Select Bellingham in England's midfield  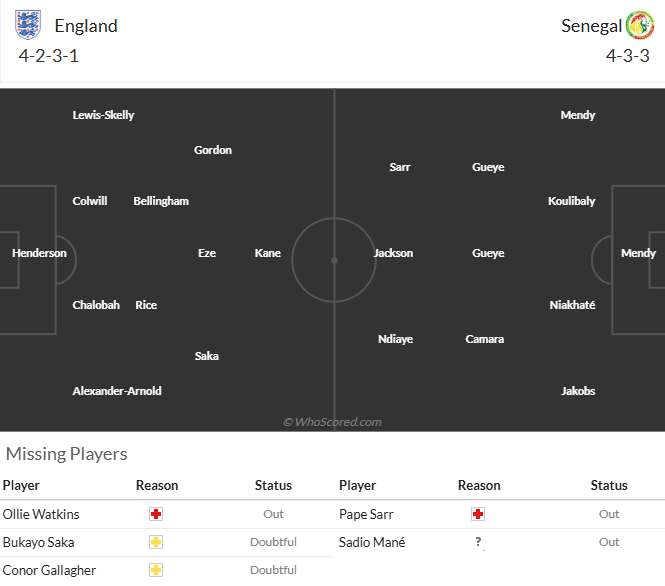161,201
